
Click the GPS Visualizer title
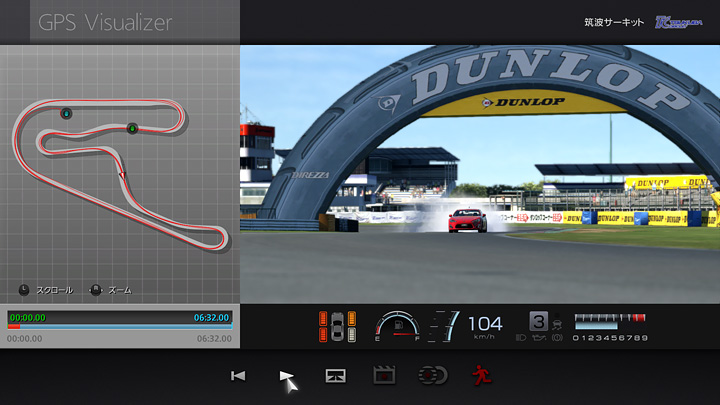click(105, 22)
